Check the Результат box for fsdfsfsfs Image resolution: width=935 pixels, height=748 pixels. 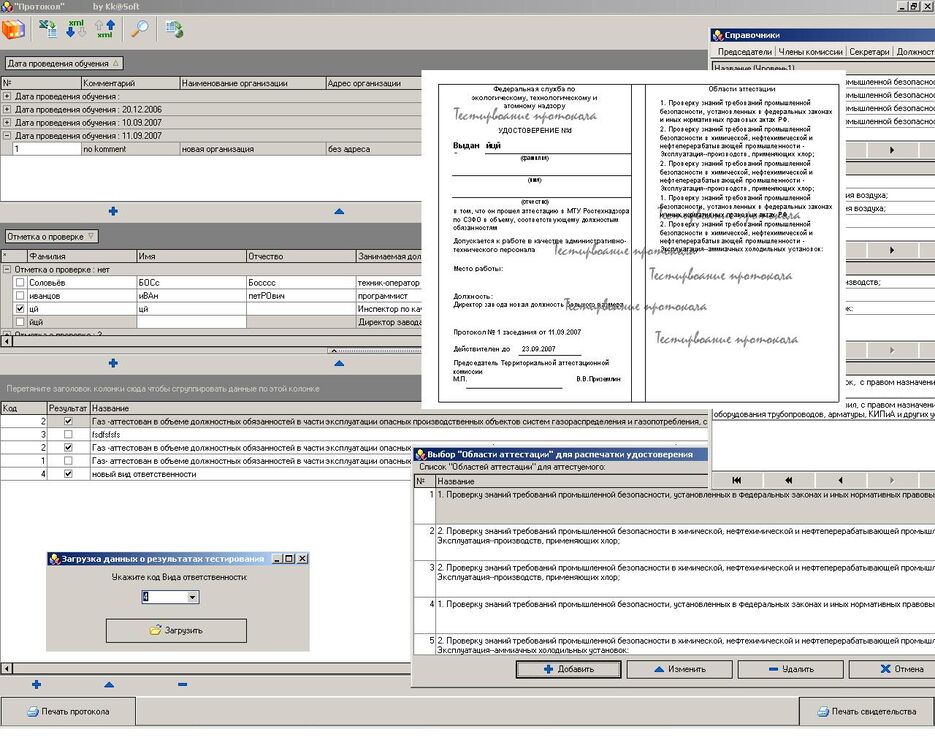(x=68, y=434)
